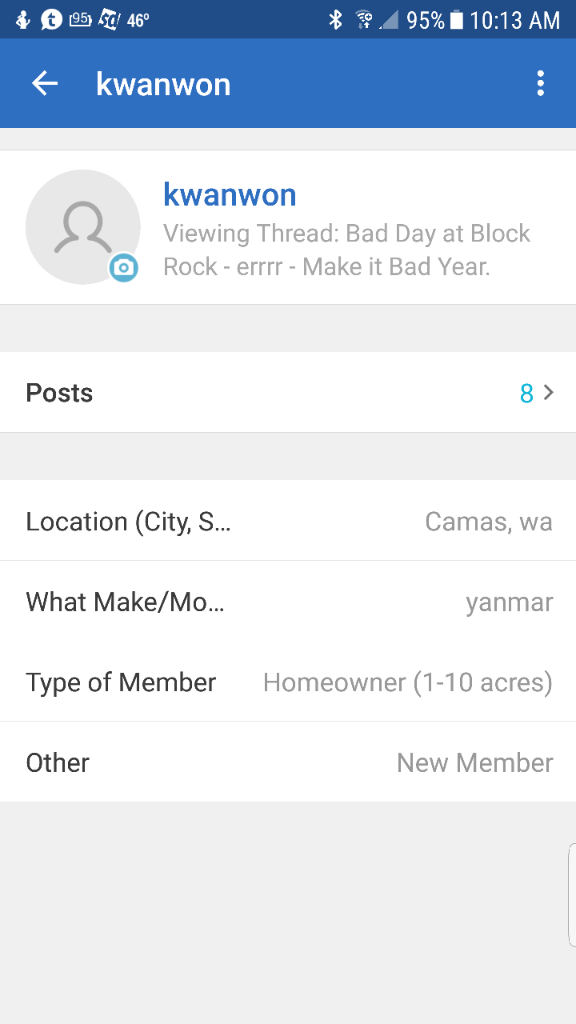Select the What Make/Mo… row

click(x=288, y=601)
